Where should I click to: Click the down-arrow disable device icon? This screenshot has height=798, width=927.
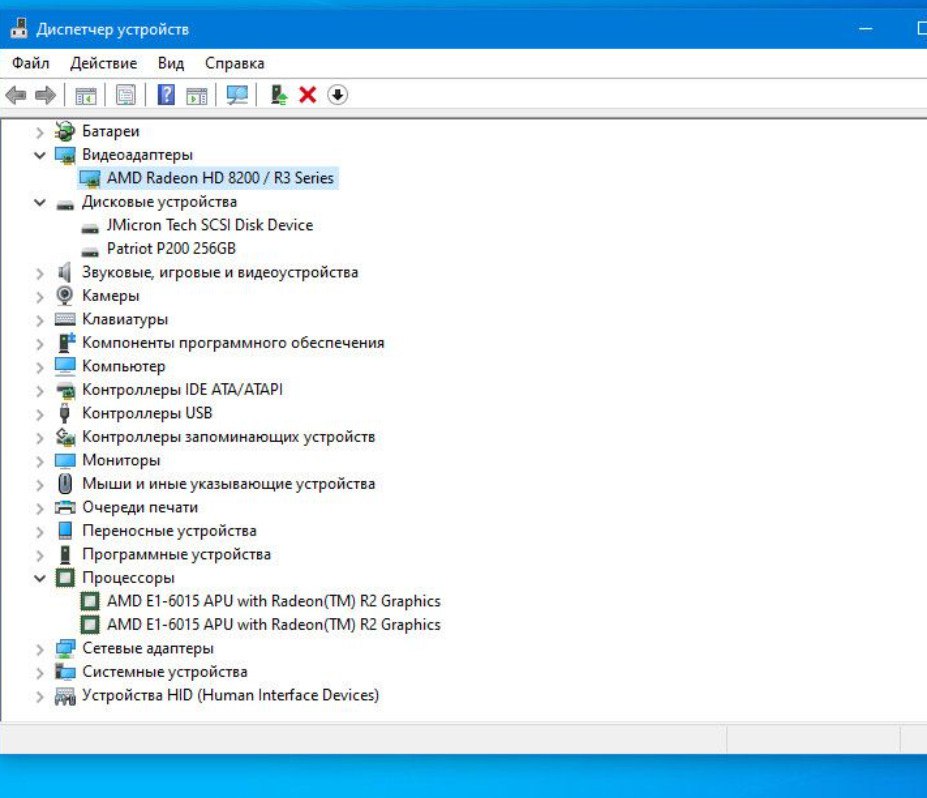click(x=338, y=95)
